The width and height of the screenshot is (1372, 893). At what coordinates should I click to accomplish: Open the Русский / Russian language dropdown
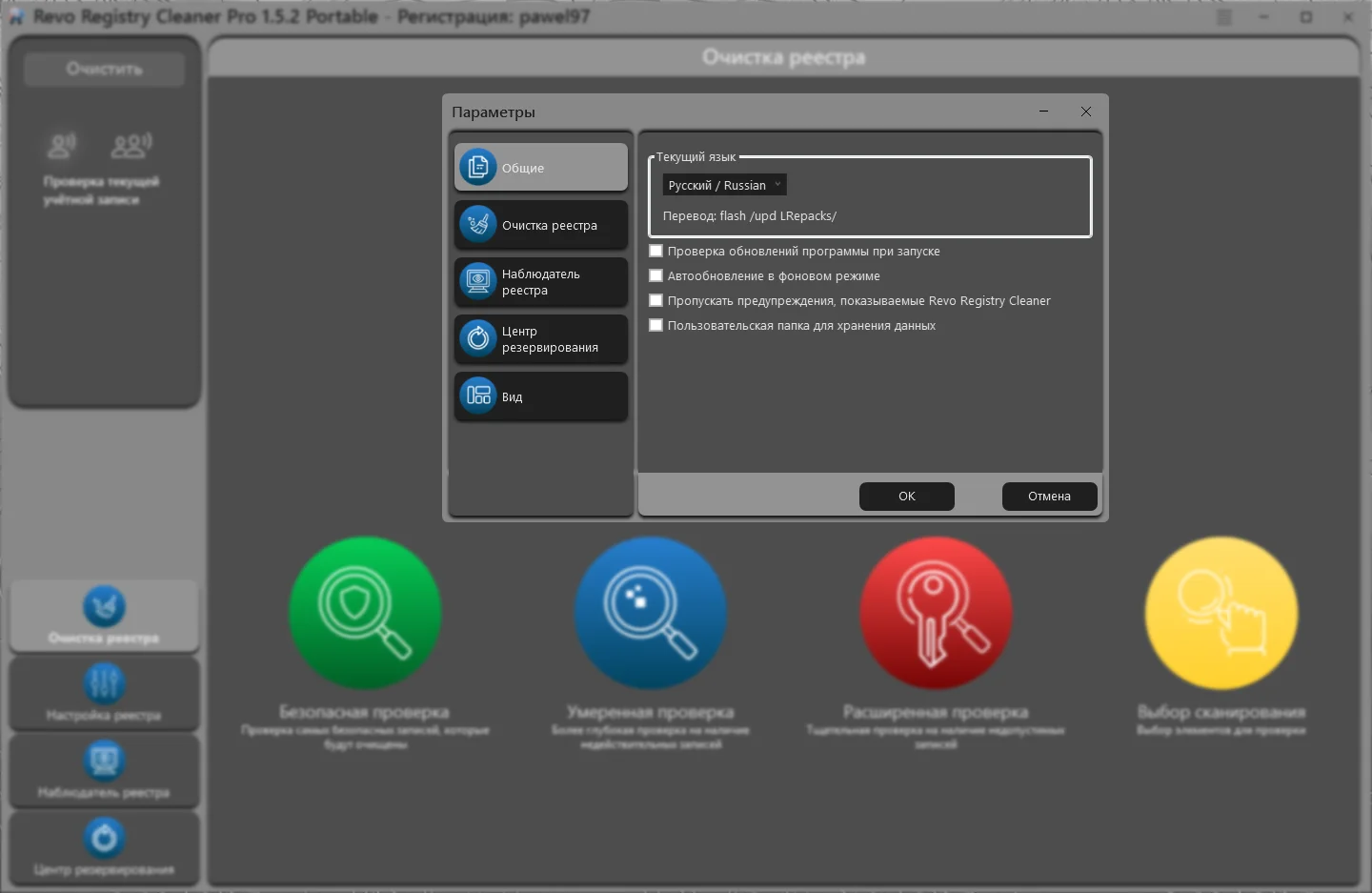[724, 185]
